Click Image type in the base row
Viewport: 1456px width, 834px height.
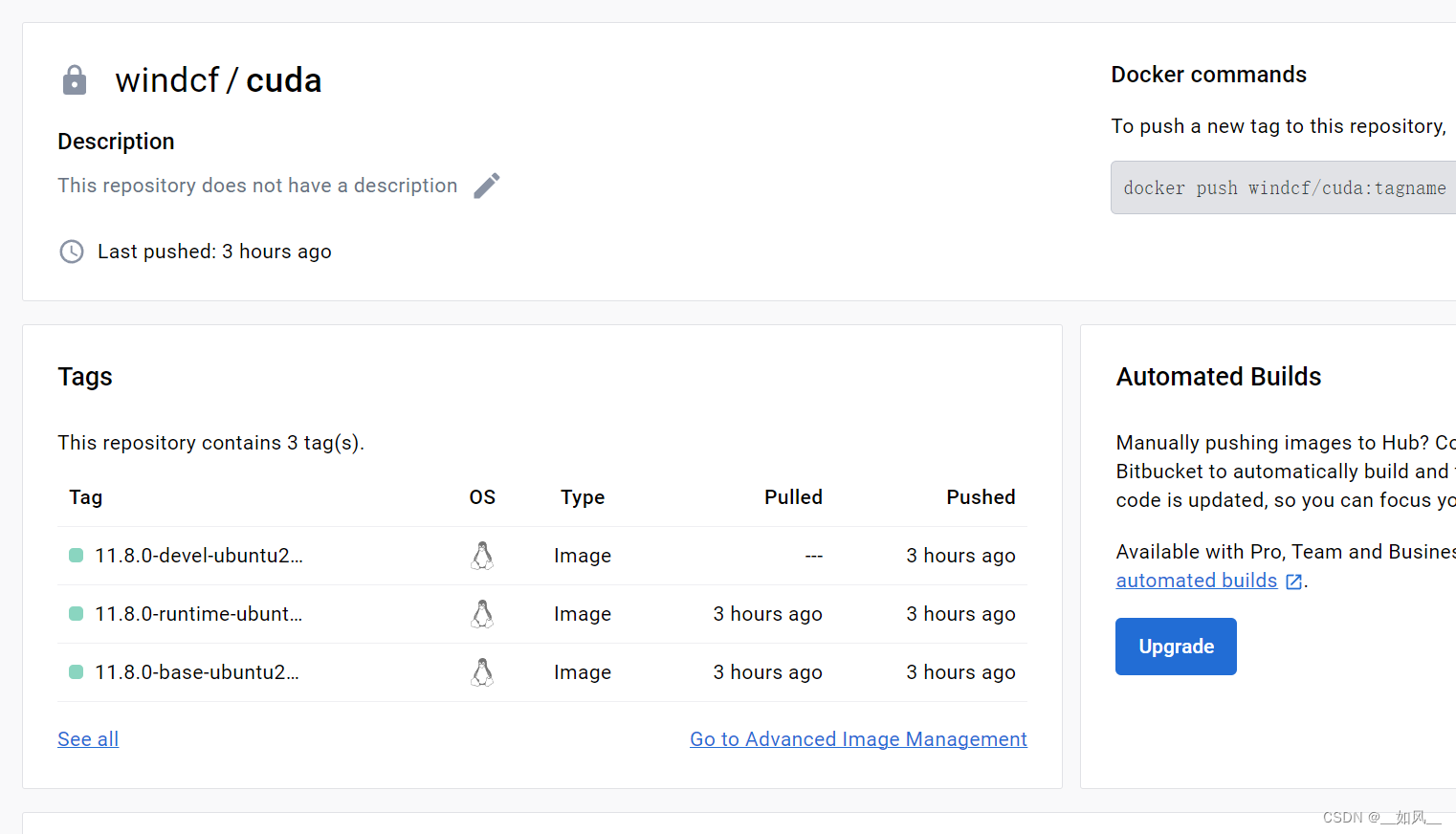583,672
